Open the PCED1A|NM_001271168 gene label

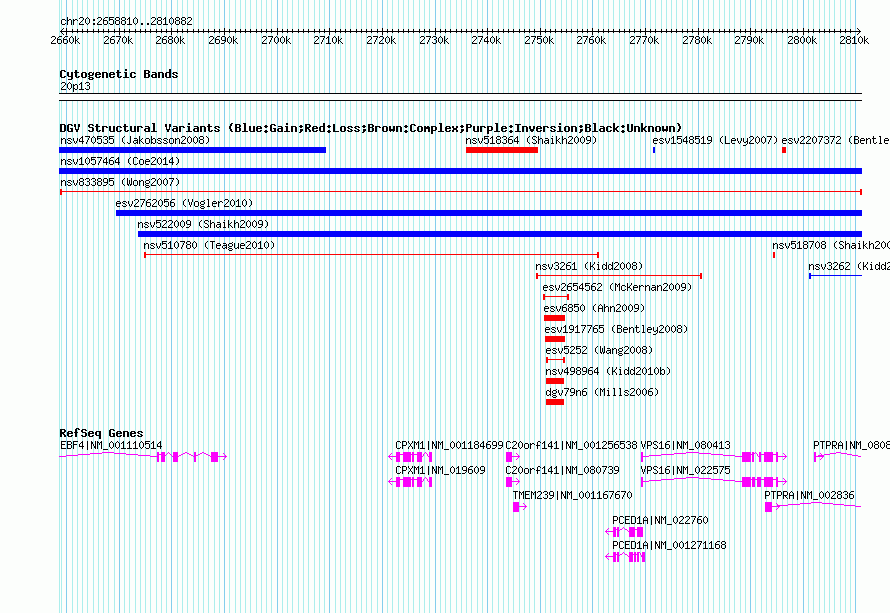pos(669,545)
